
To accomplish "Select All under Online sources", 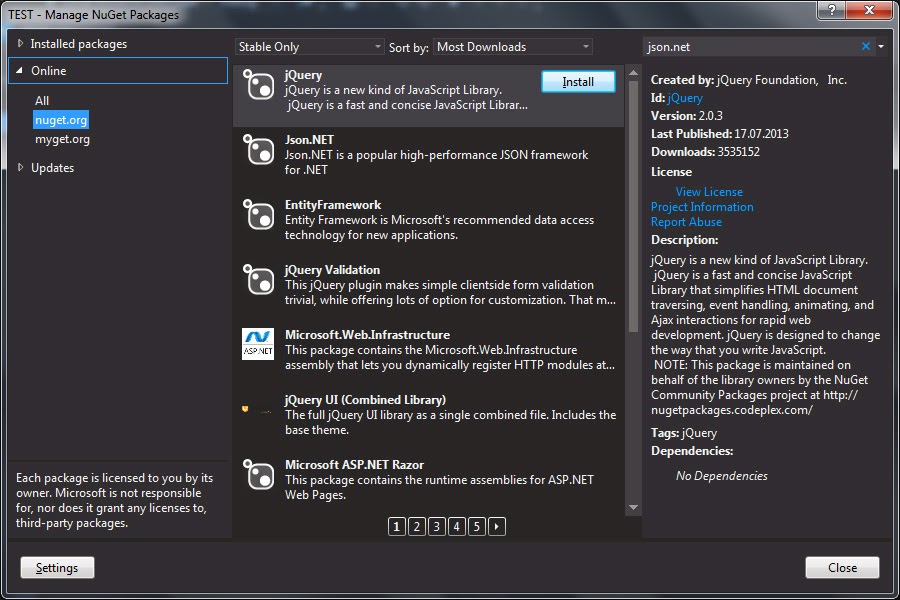I will tap(42, 100).
